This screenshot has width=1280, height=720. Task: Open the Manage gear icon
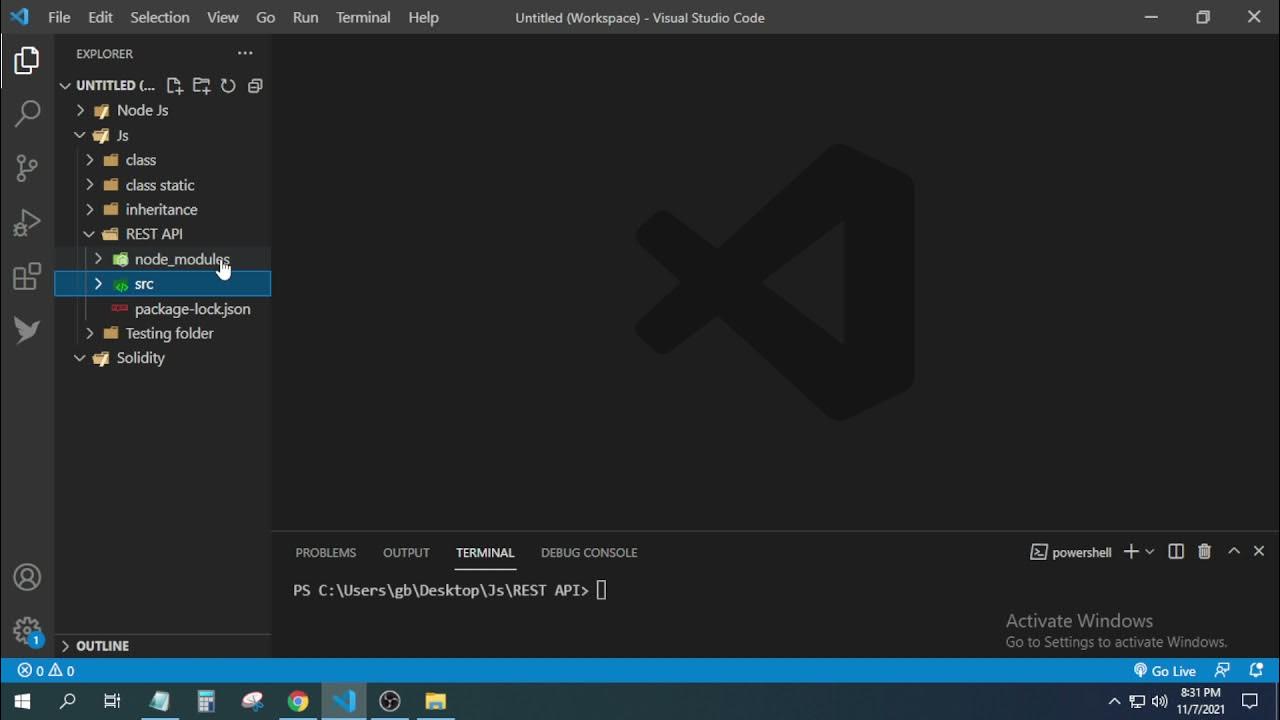pos(27,630)
